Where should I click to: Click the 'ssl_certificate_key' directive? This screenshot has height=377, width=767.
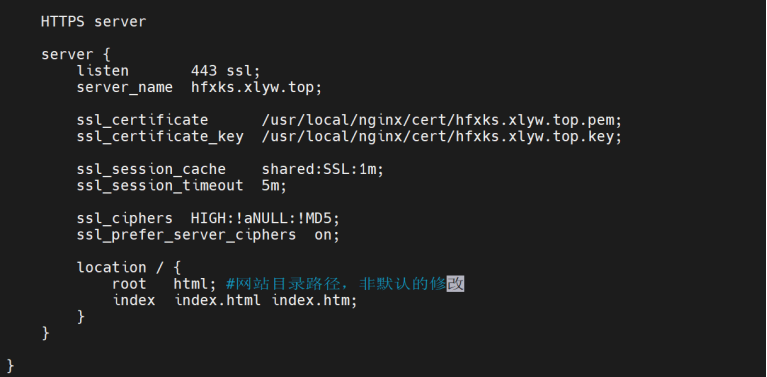160,137
